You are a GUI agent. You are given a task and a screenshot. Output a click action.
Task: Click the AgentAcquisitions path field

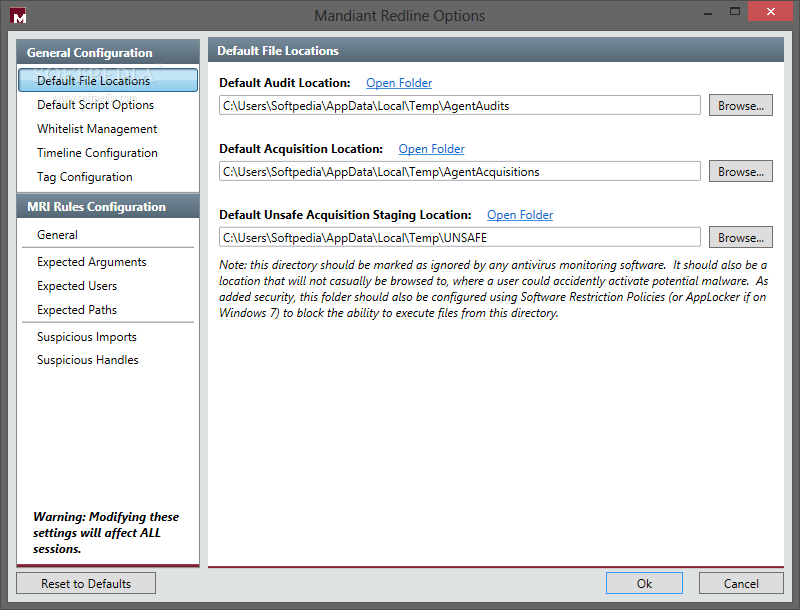(460, 171)
